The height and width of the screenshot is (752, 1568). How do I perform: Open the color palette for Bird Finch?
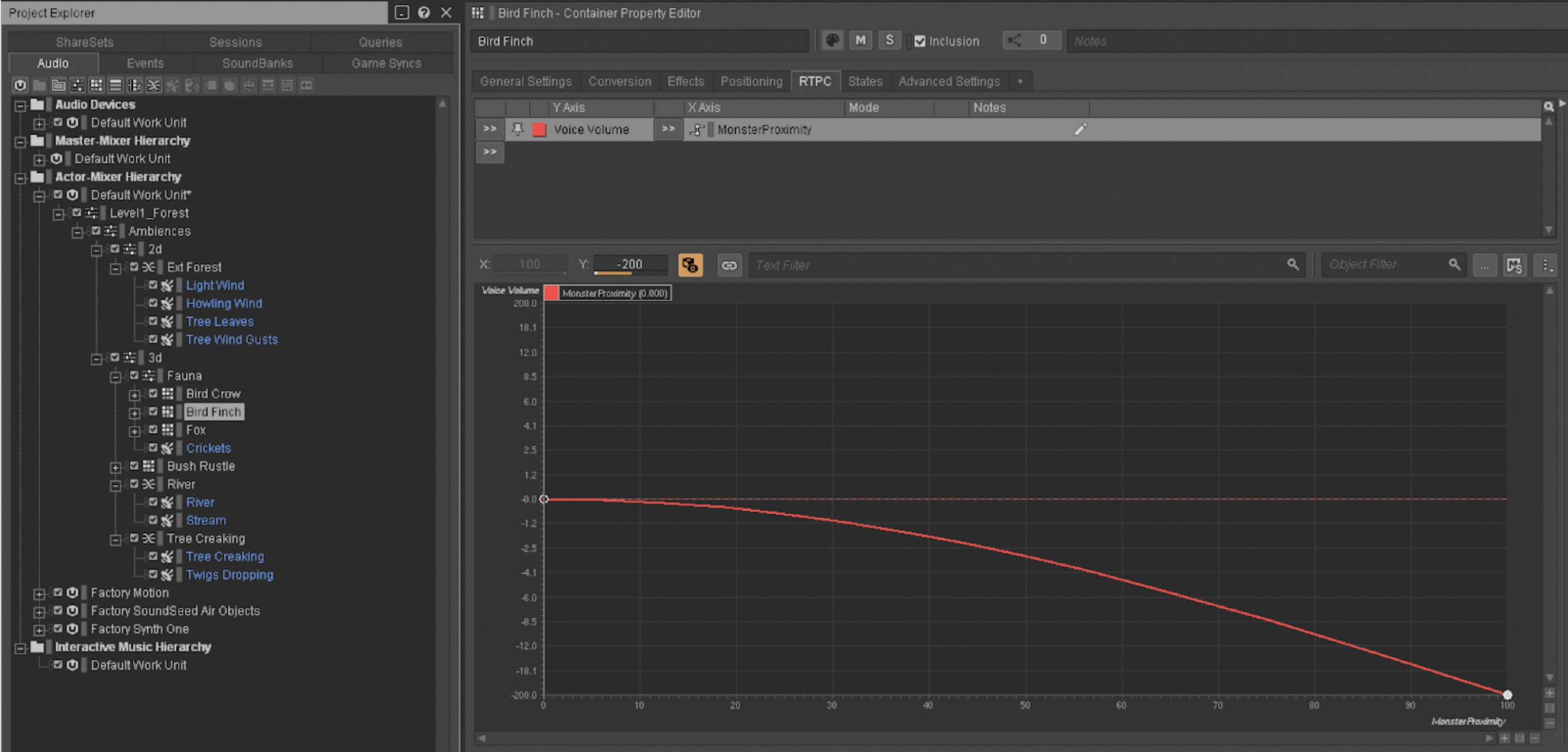(832, 40)
